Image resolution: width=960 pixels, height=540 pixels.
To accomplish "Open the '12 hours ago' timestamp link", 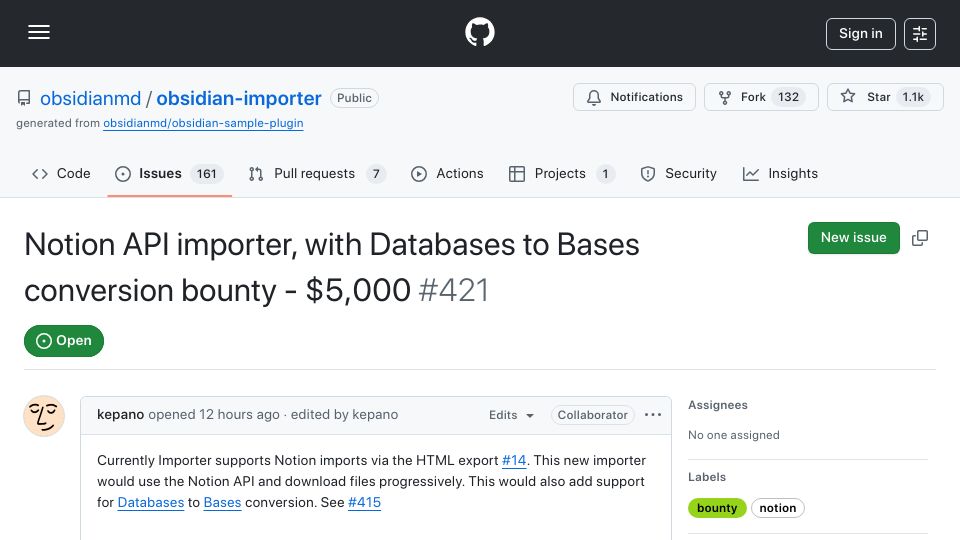I will (x=239, y=414).
